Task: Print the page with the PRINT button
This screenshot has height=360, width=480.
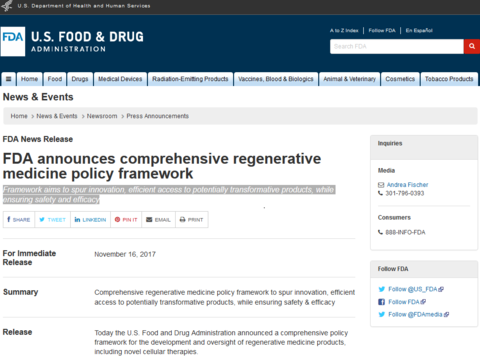Action: click(x=192, y=220)
